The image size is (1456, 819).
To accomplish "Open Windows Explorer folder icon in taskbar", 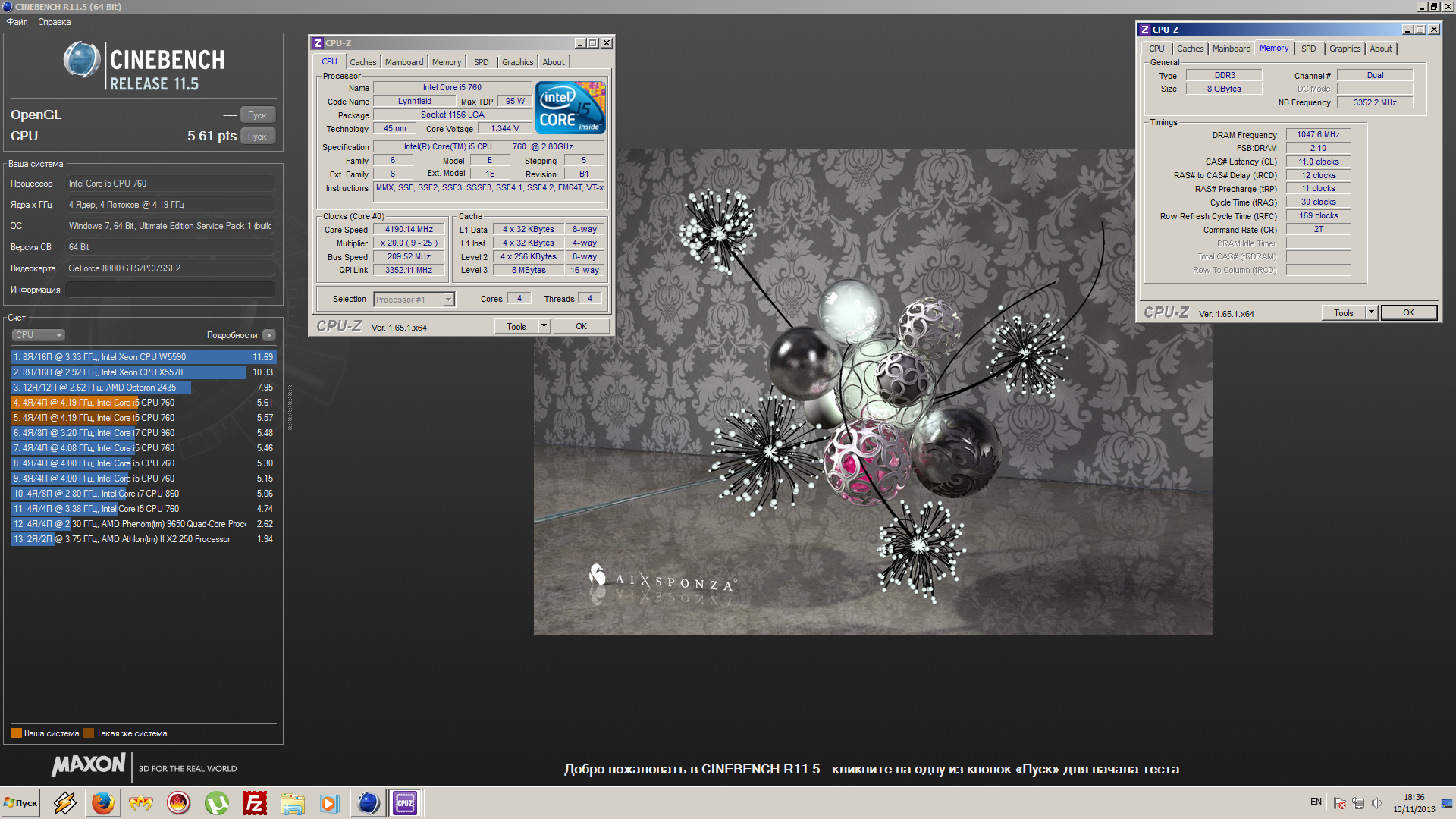I will tap(292, 802).
